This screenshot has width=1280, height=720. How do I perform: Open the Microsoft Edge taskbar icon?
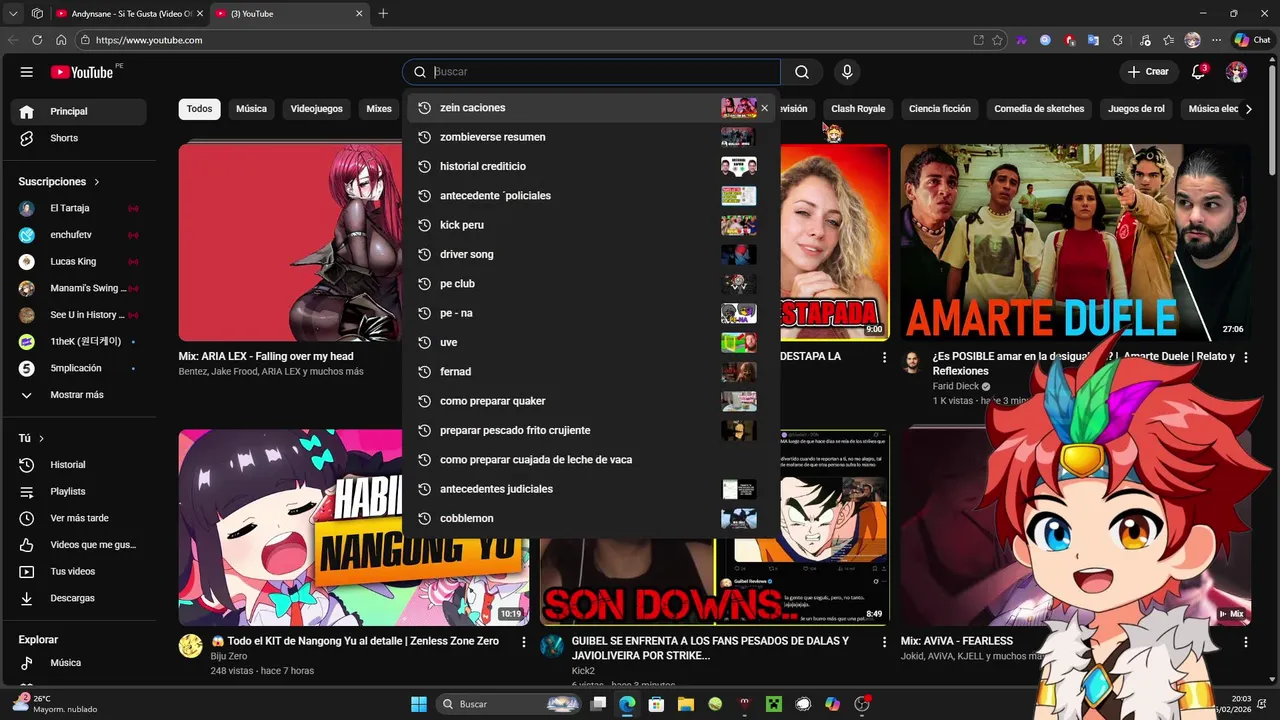coord(627,704)
